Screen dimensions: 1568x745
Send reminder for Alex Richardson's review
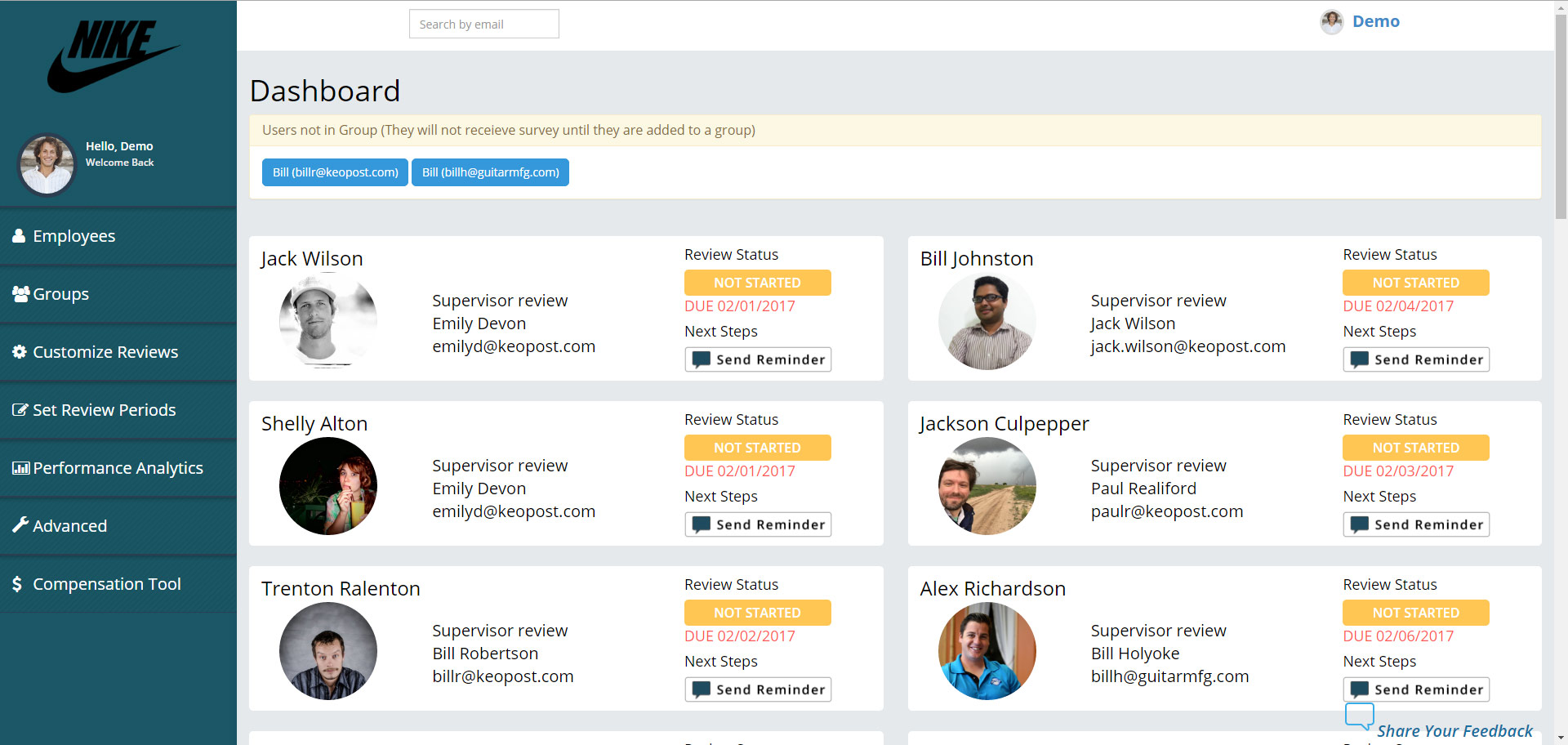[1415, 689]
